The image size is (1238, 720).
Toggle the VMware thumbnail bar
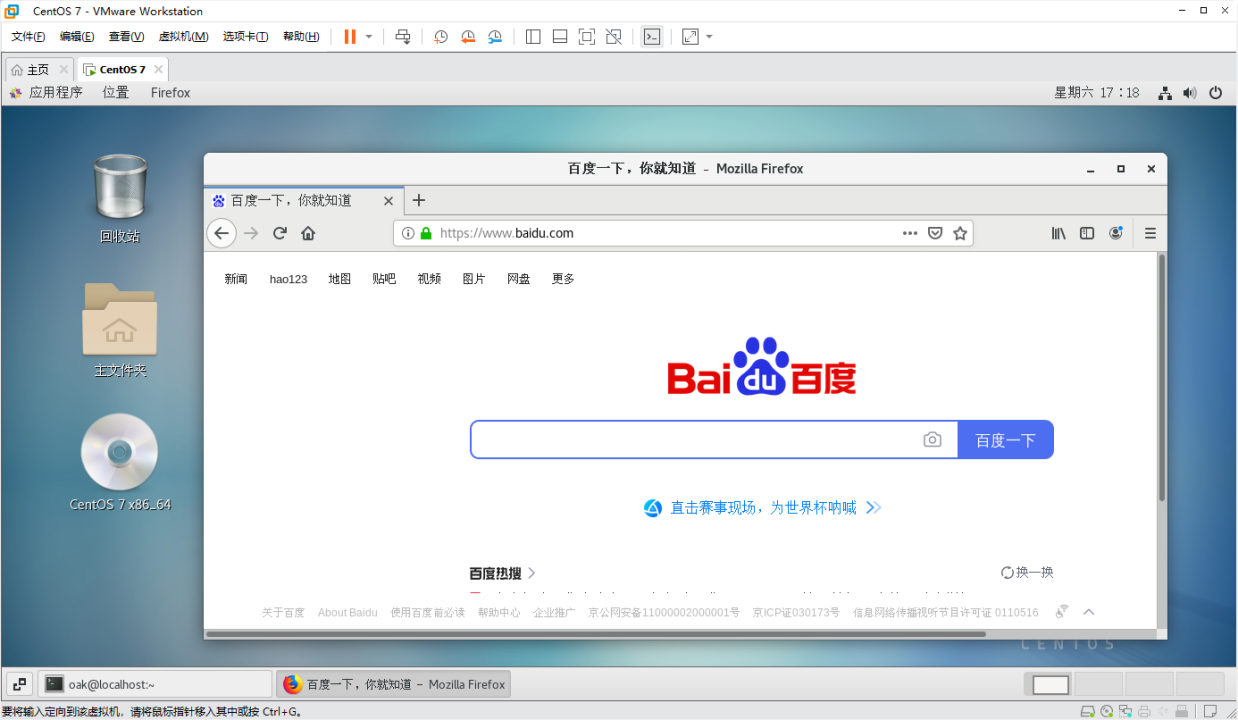(560, 36)
